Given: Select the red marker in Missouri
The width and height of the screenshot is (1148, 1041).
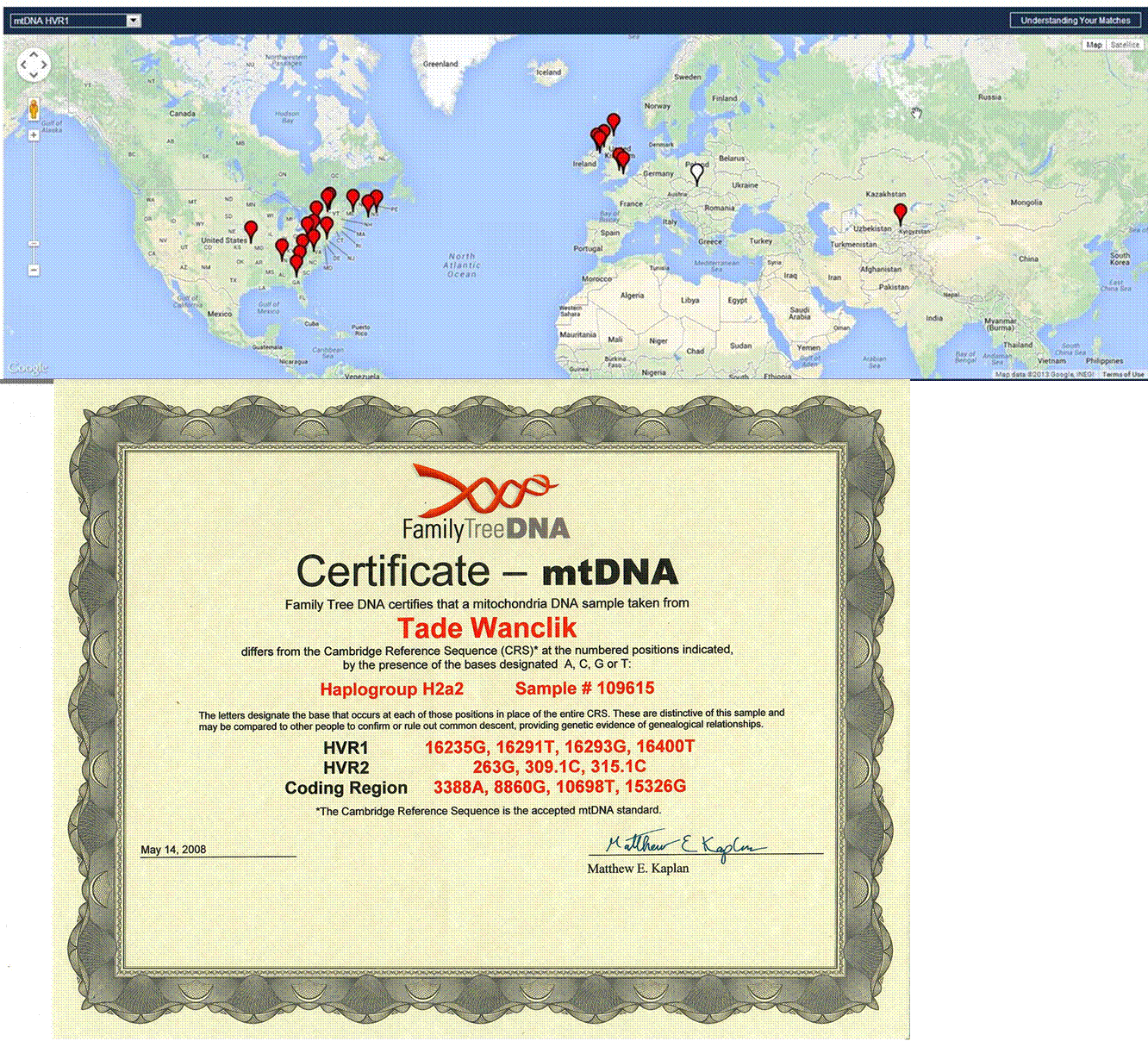Looking at the screenshot, I should tap(251, 231).
